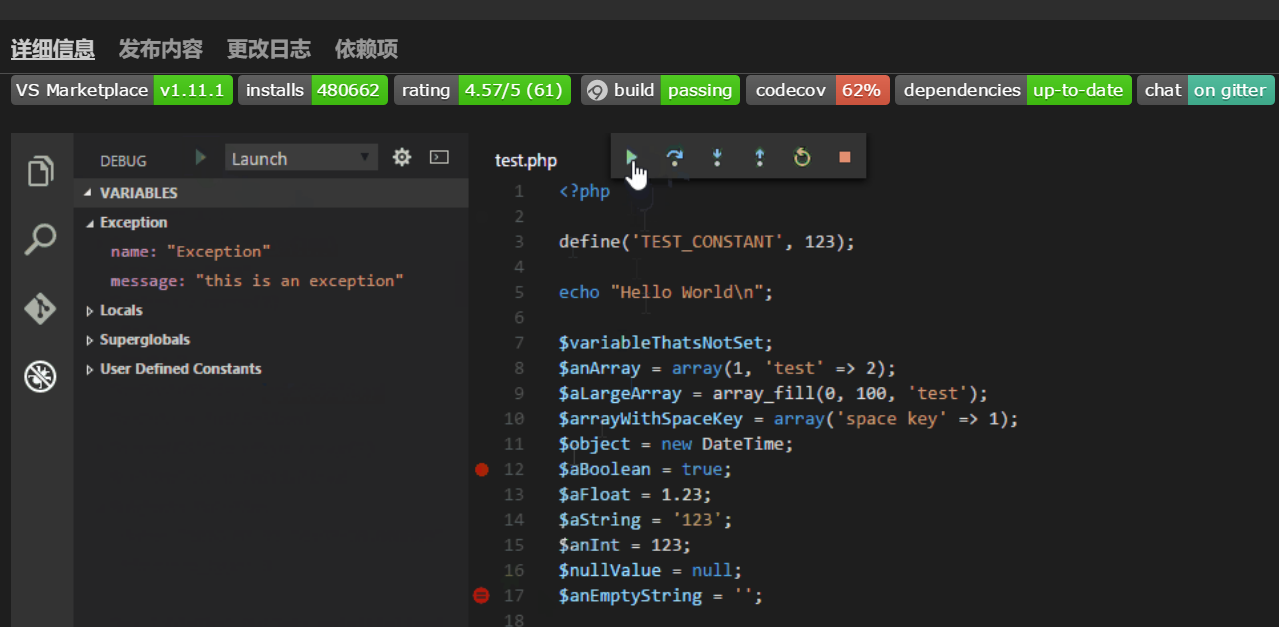Click the $variableThatsNotSet line
The width and height of the screenshot is (1279, 627).
666,343
